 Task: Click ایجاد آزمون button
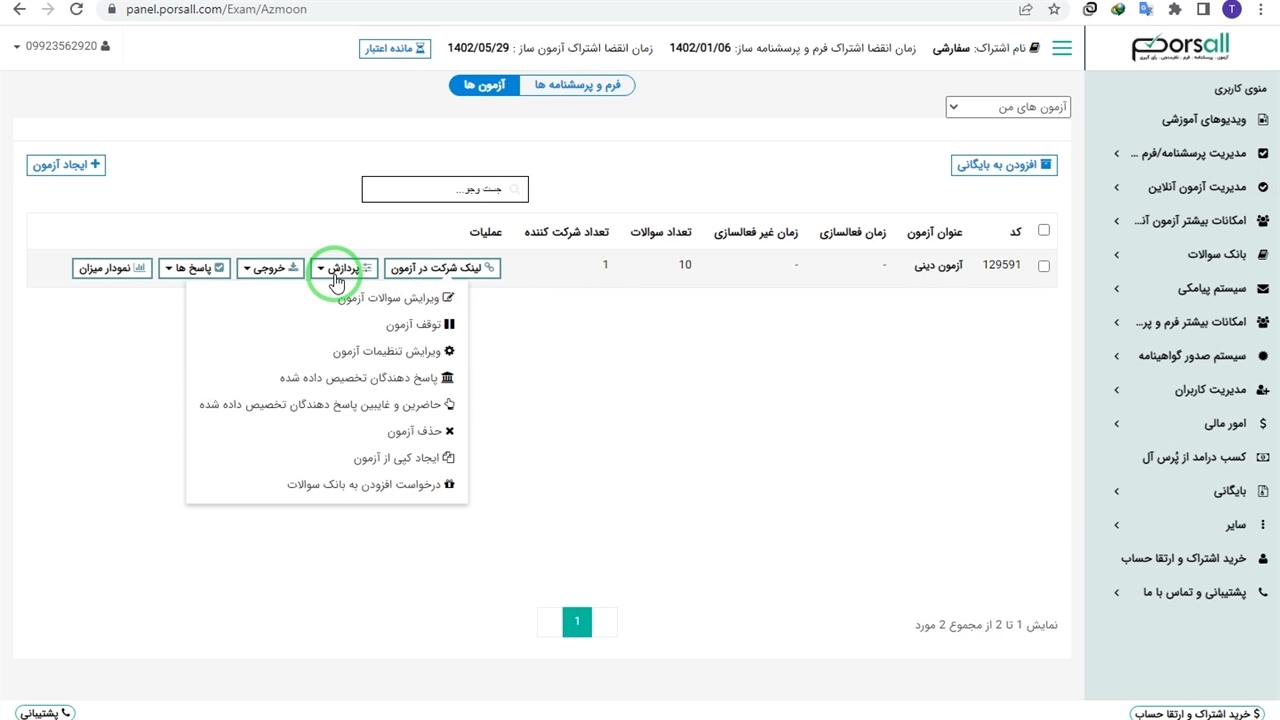[x=66, y=164]
